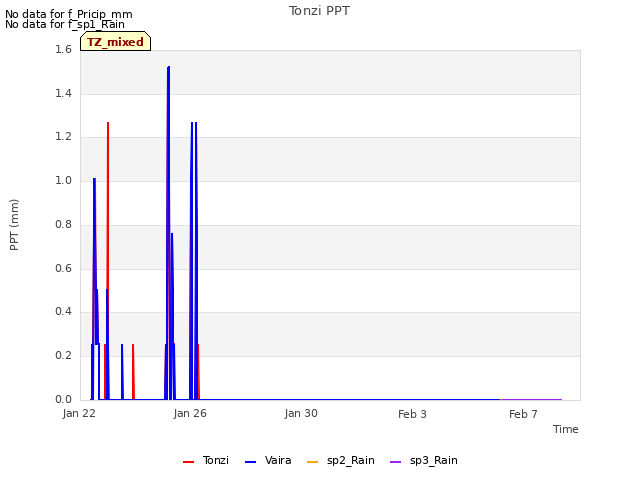Click the 'No data for f_sp1_Rain' message
The width and height of the screenshot is (640, 480).
pos(65,24)
